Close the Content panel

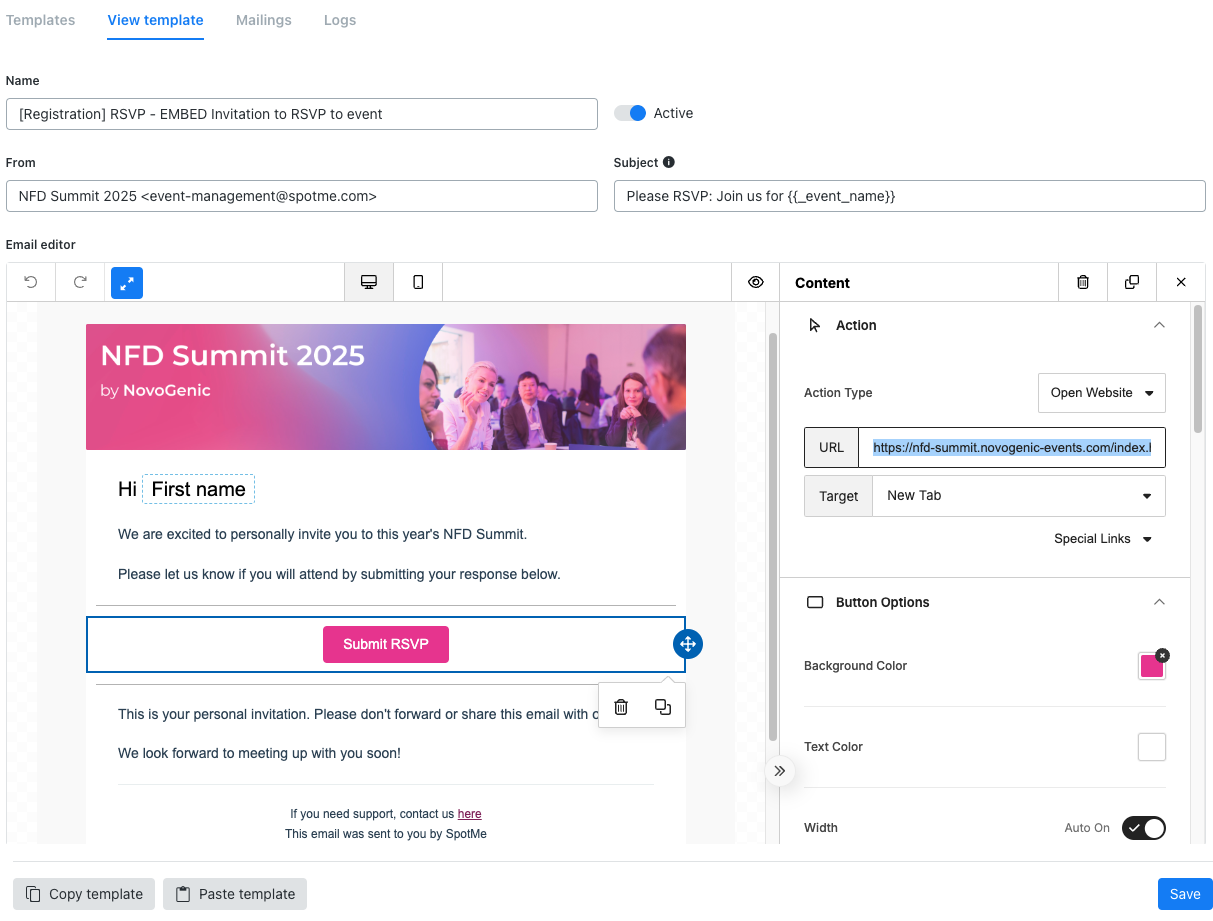tap(1181, 283)
